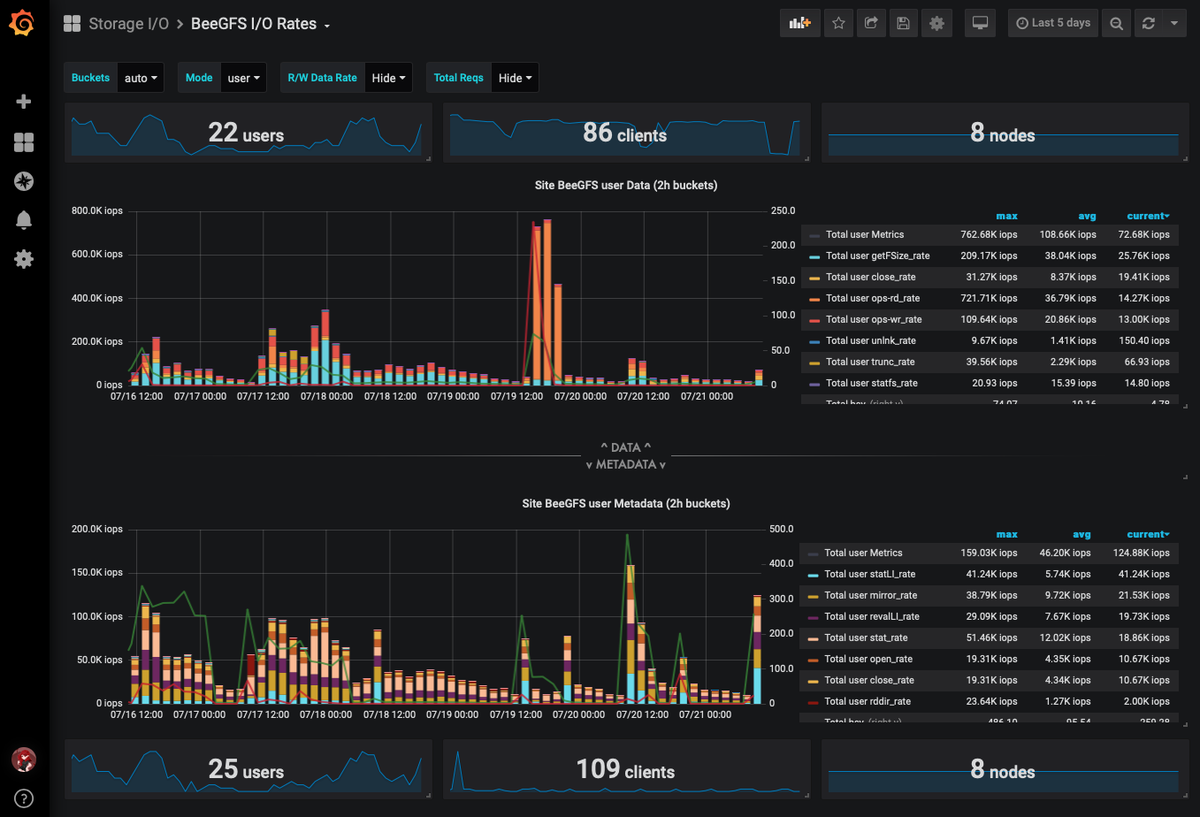Viewport: 1200px width, 817px height.
Task: Open the Site BeeGFS user Metadata panel title
Action: point(626,503)
